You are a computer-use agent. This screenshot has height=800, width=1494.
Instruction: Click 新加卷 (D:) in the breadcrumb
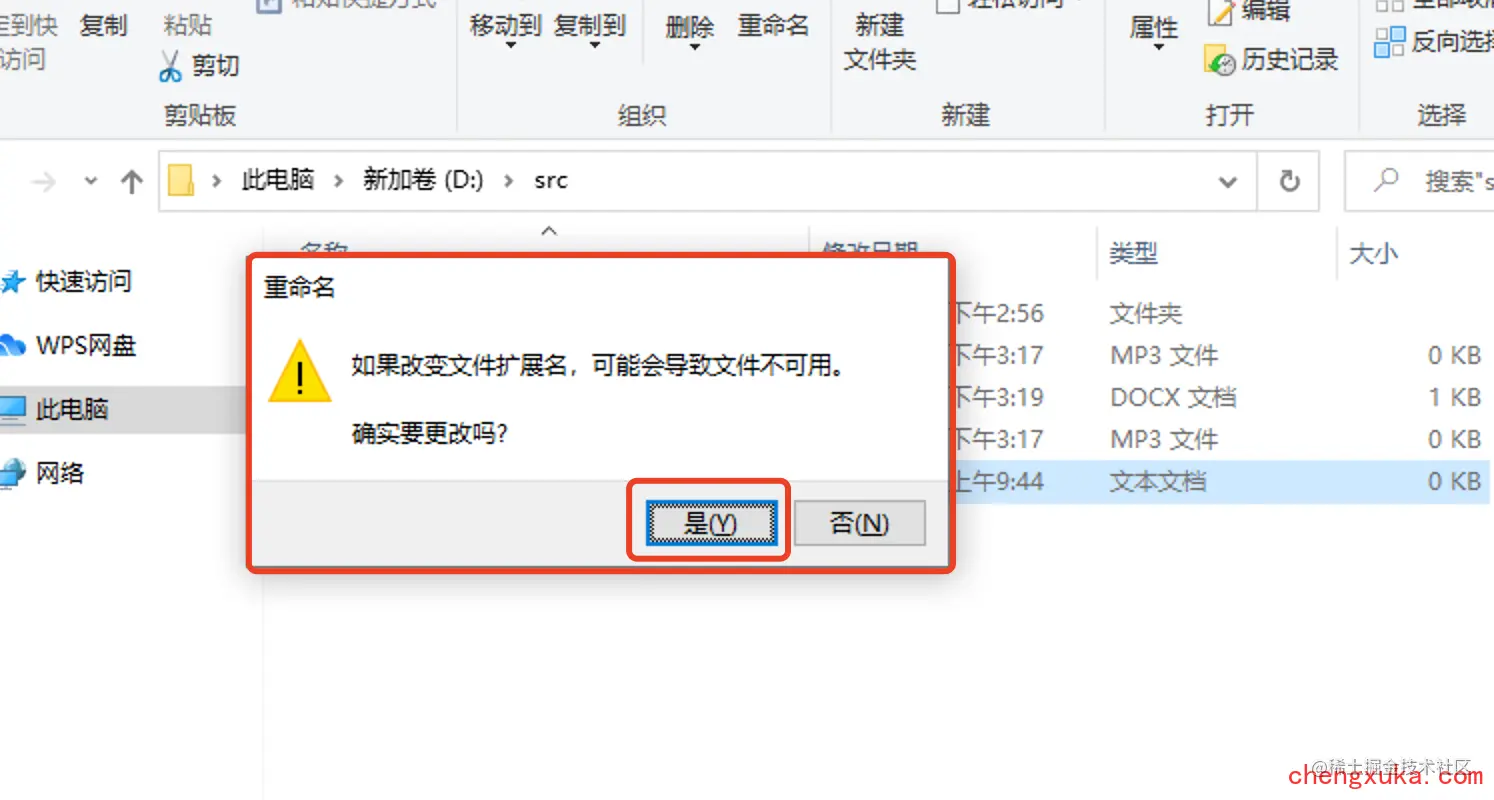(423, 180)
